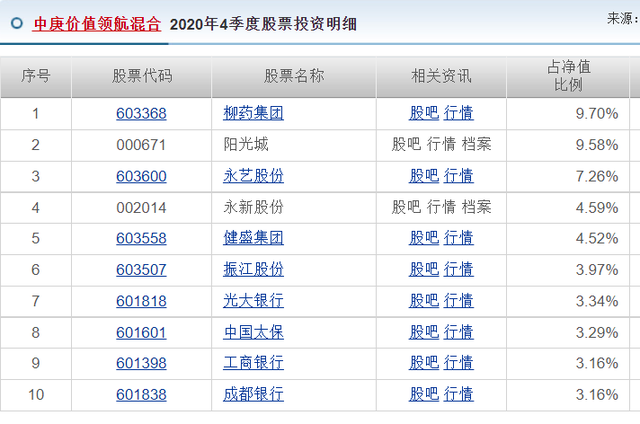The image size is (640, 424).
Task: Open 股吧 for 光大银行
Action: [424, 301]
